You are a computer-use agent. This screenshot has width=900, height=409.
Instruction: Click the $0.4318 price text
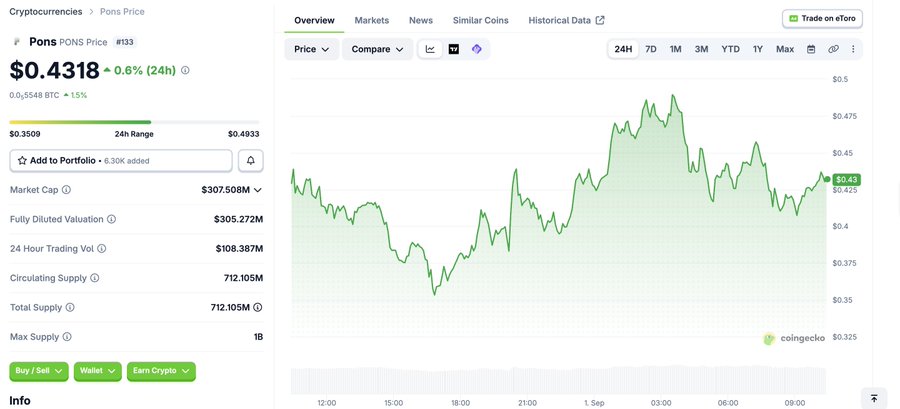tap(55, 71)
